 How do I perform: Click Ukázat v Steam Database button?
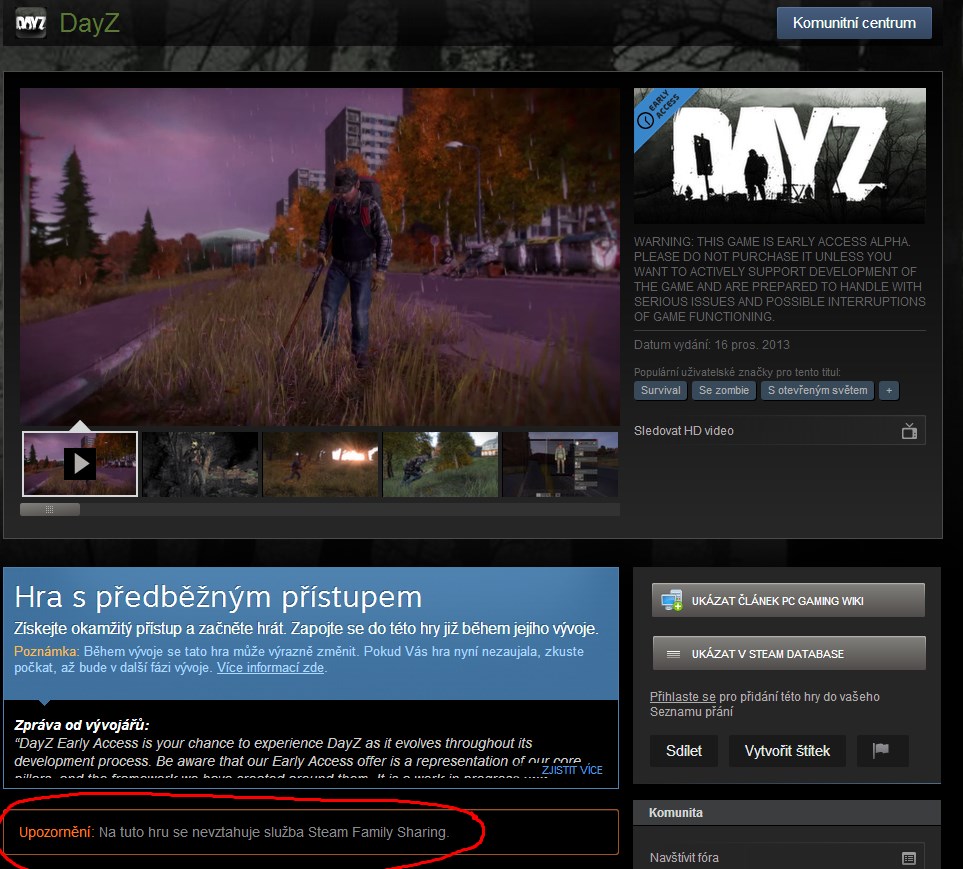[788, 653]
